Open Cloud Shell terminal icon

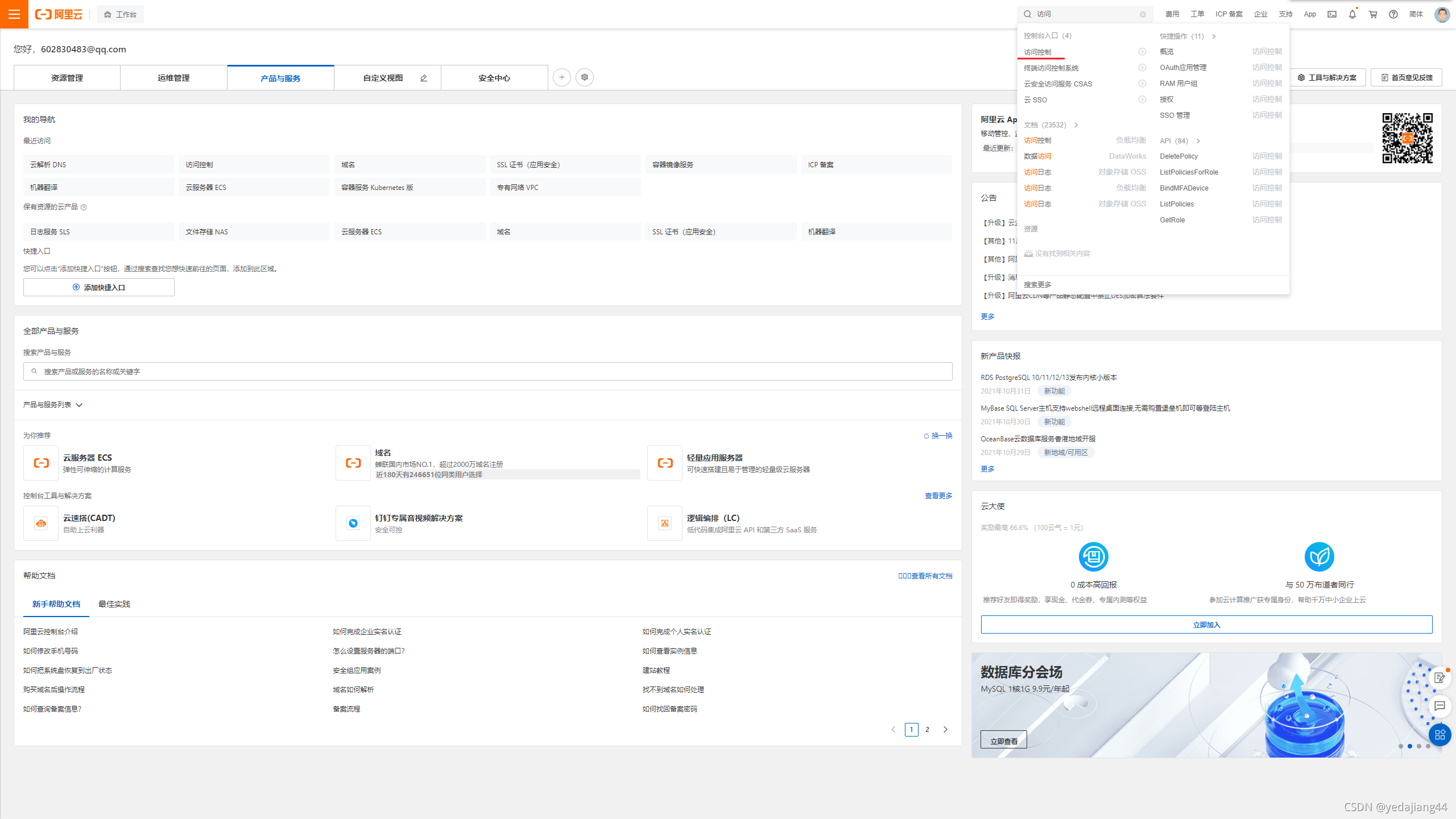(1332, 14)
